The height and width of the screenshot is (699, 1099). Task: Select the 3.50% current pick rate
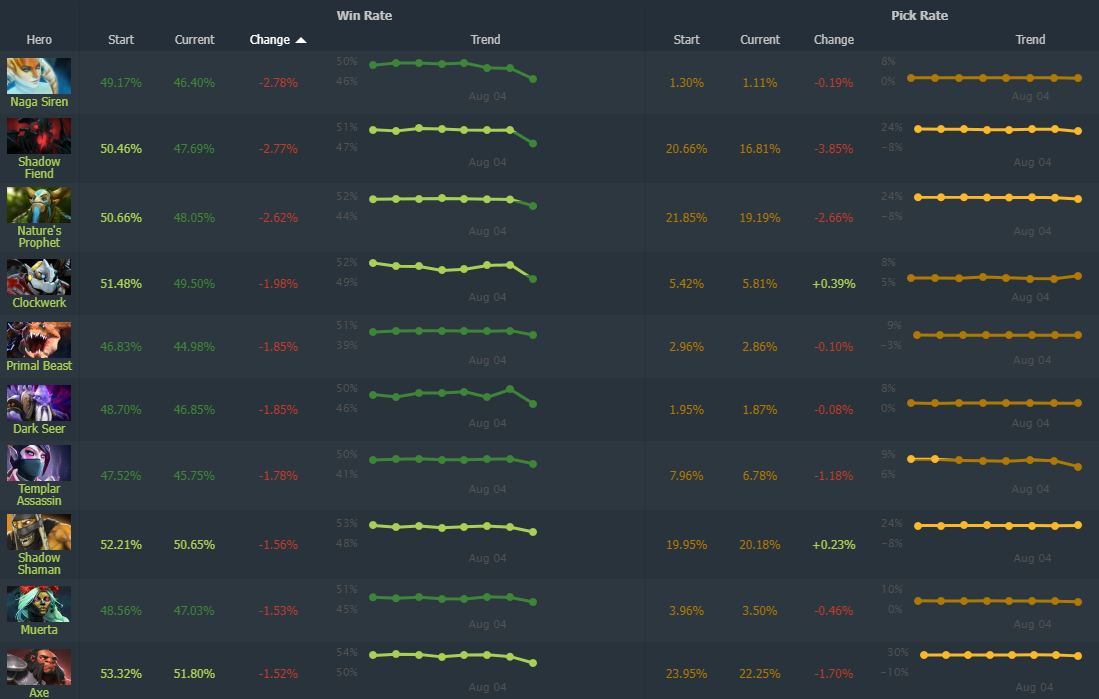pyautogui.click(x=760, y=611)
